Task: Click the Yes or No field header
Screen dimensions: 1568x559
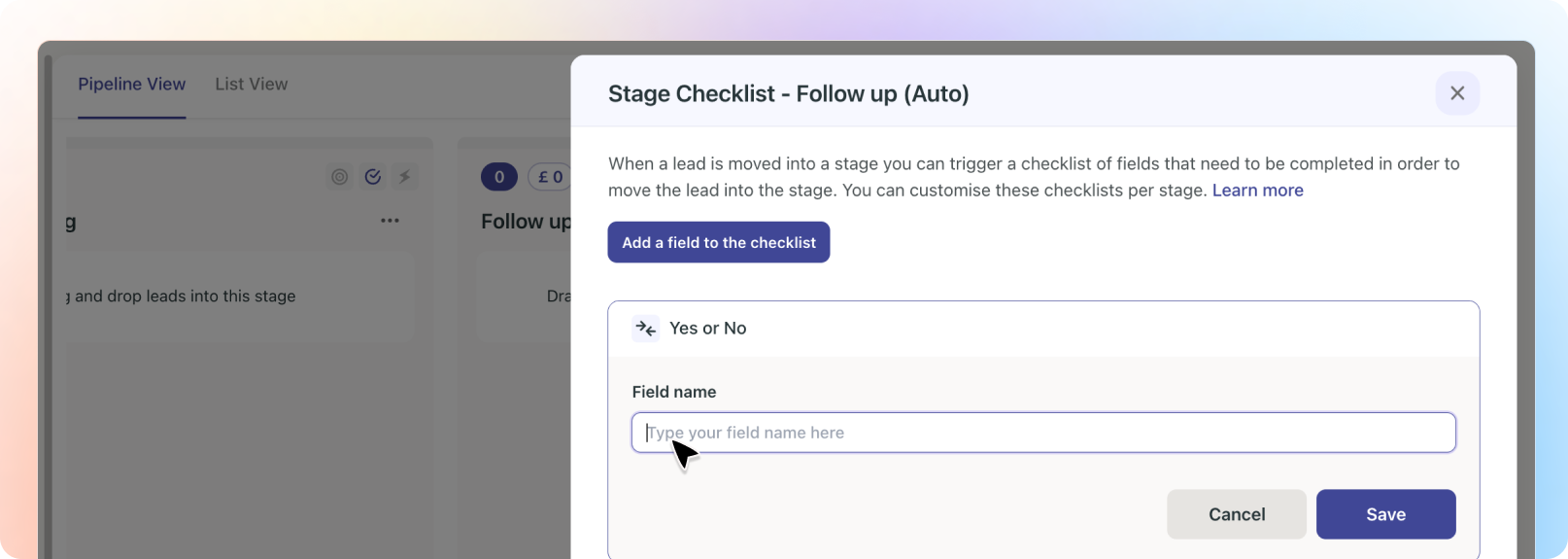Action: [x=1042, y=329]
